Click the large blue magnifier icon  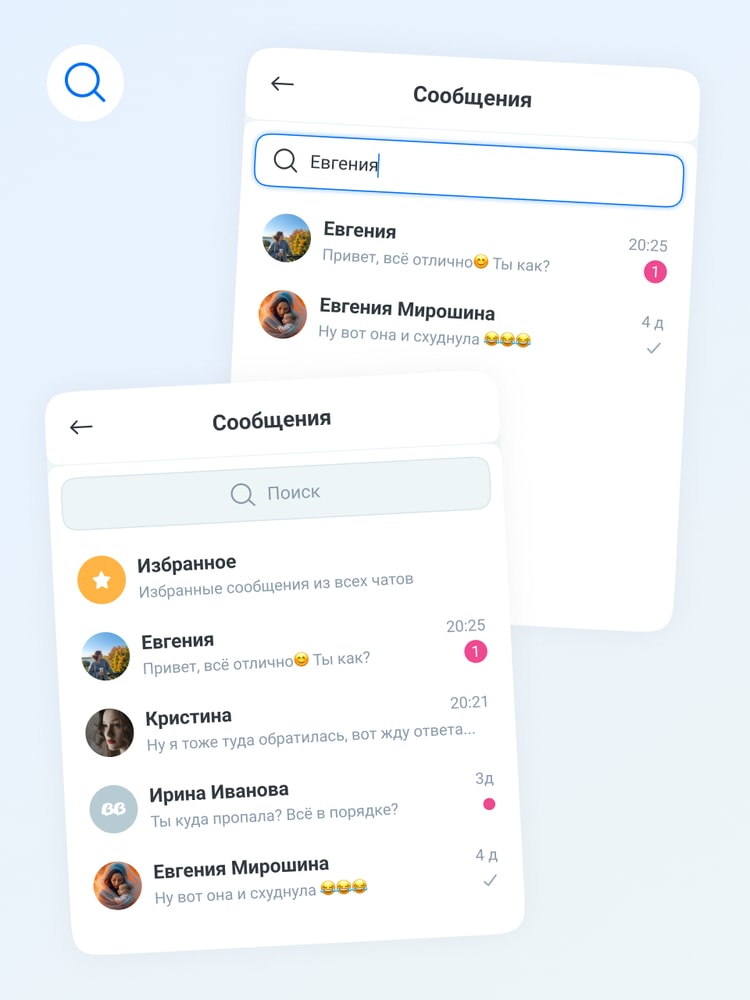[85, 83]
